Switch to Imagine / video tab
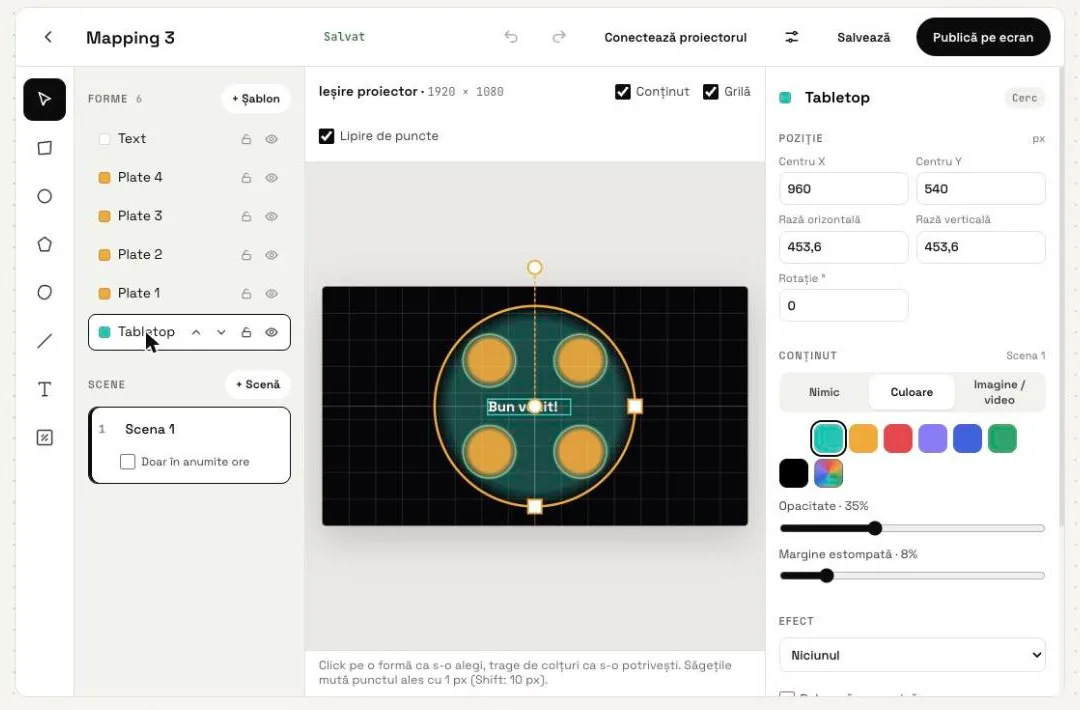Image resolution: width=1080 pixels, height=710 pixels. (999, 392)
